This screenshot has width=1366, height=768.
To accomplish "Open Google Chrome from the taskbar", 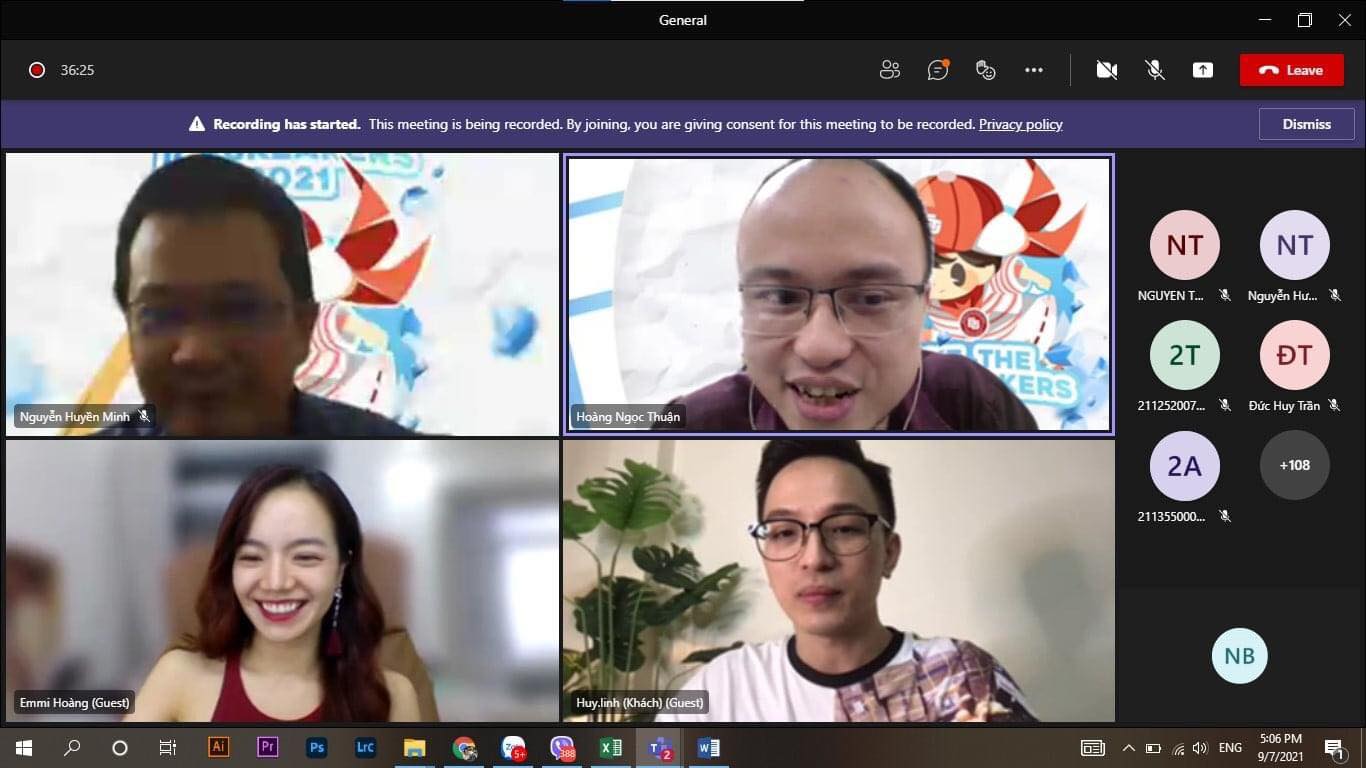I will click(464, 748).
